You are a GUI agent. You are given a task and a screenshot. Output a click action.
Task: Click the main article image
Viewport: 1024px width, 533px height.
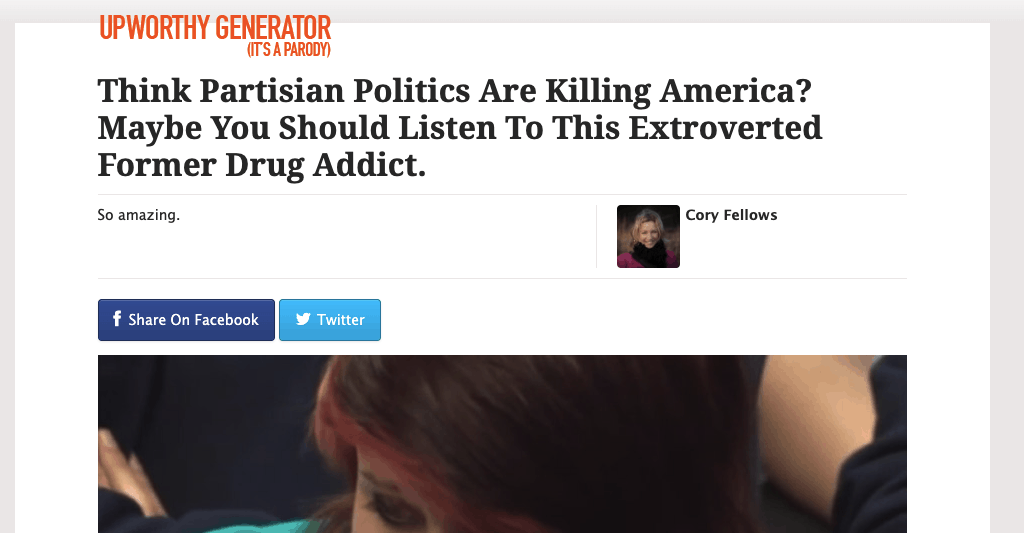pos(502,444)
